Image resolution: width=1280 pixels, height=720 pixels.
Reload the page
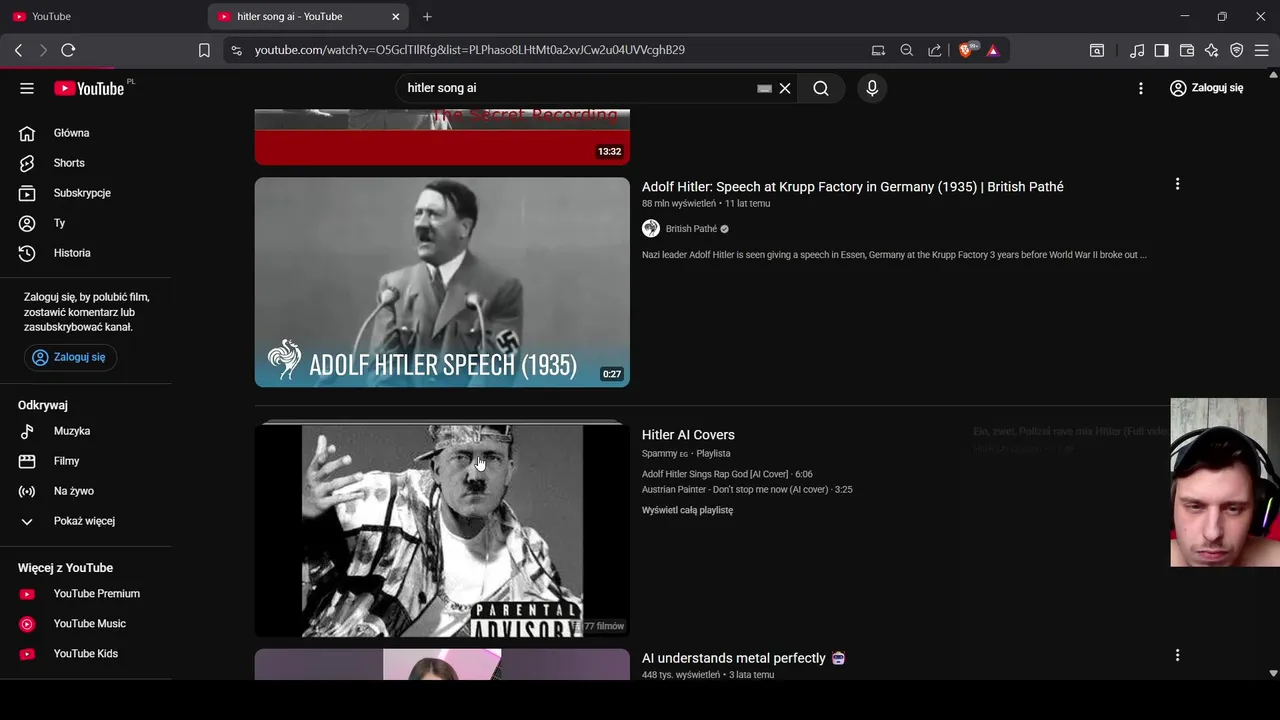coord(68,50)
